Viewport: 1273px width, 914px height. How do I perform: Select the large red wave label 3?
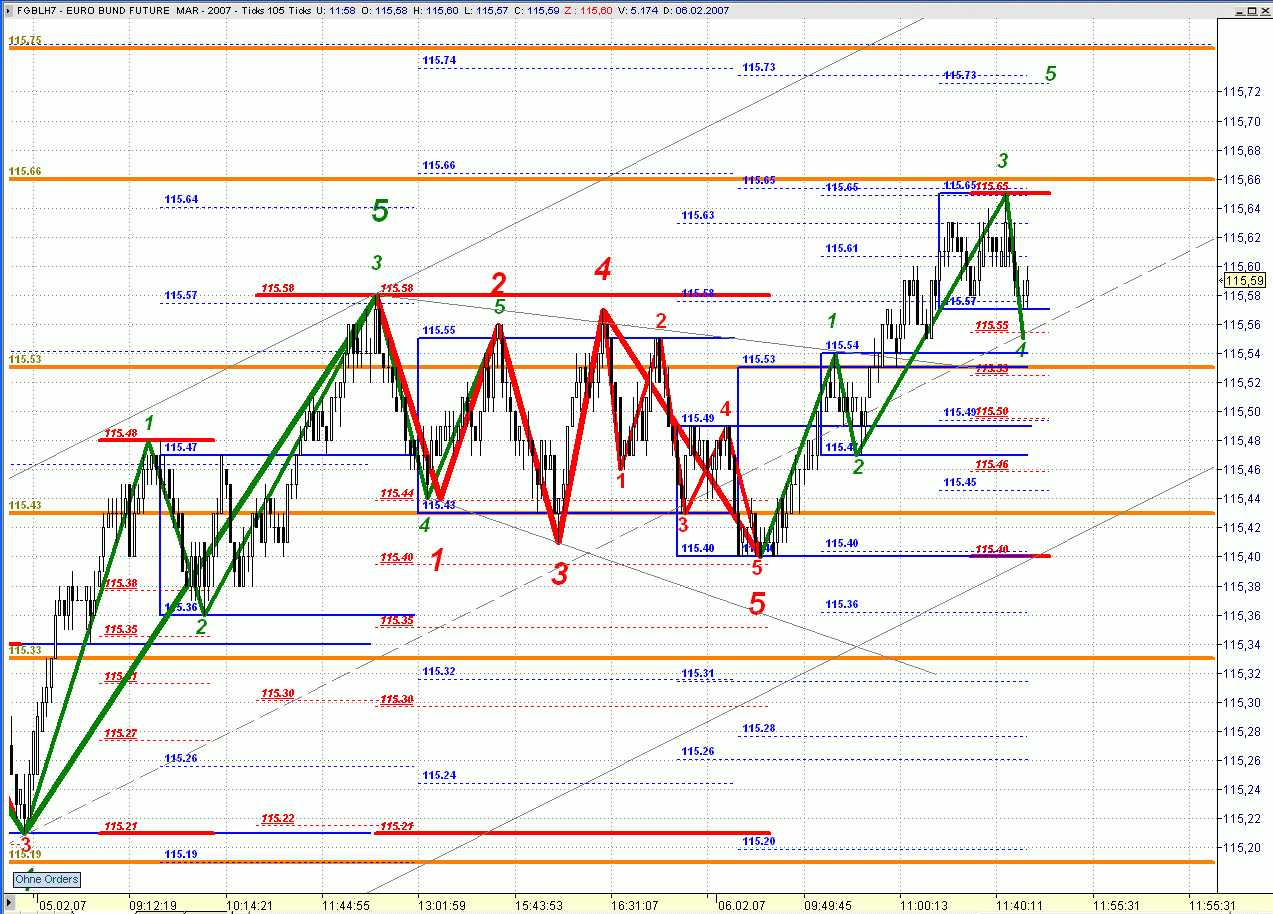[560, 574]
